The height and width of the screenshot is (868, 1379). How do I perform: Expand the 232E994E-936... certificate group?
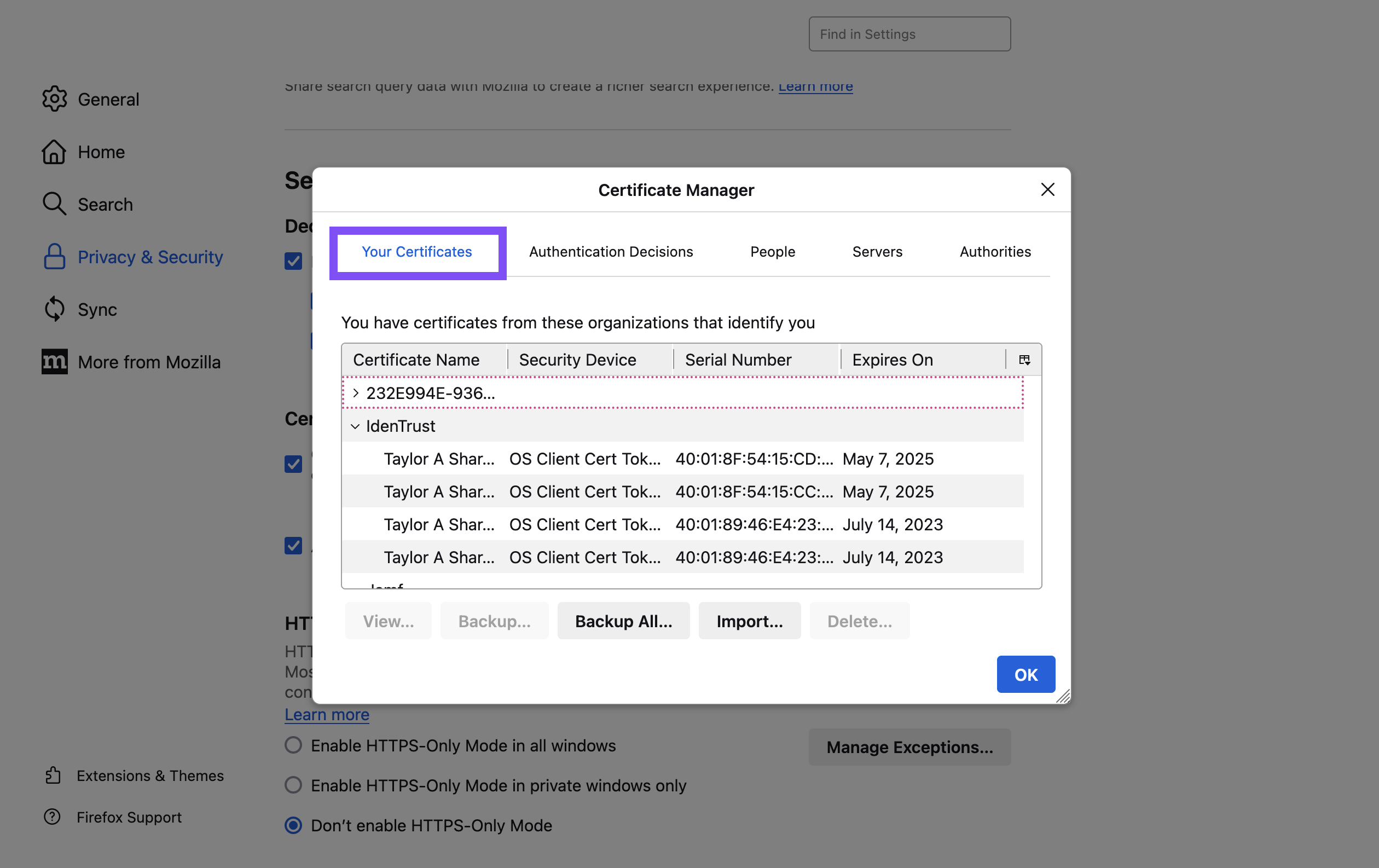click(x=356, y=393)
